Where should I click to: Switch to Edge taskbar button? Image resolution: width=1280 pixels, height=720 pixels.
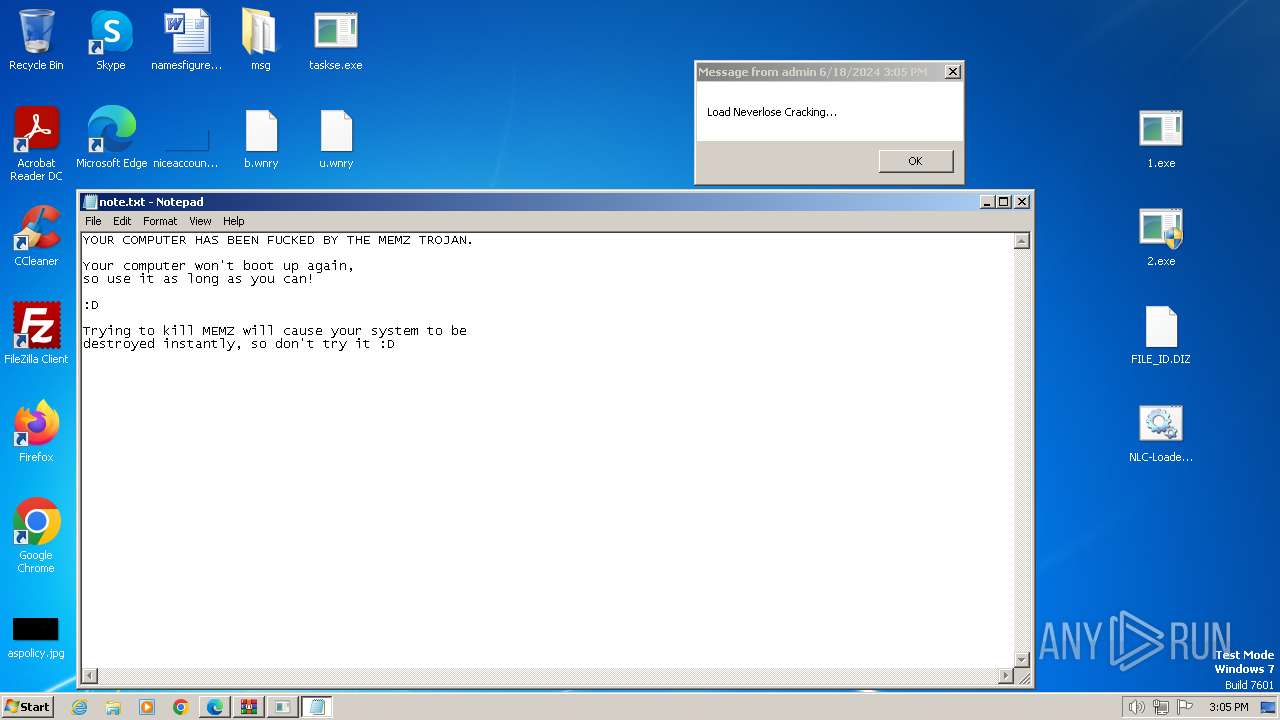pos(215,707)
